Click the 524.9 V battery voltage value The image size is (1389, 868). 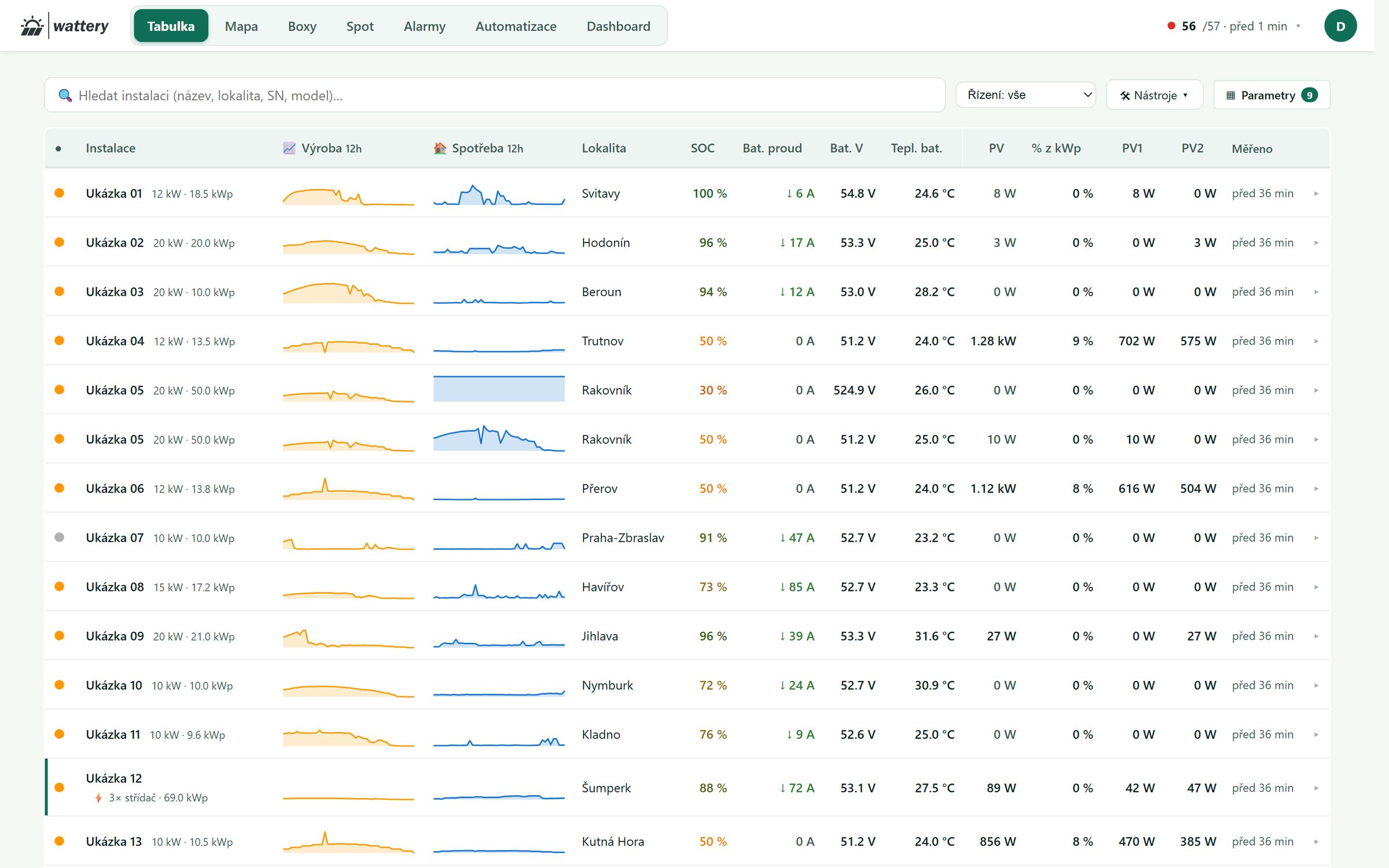tap(854, 391)
